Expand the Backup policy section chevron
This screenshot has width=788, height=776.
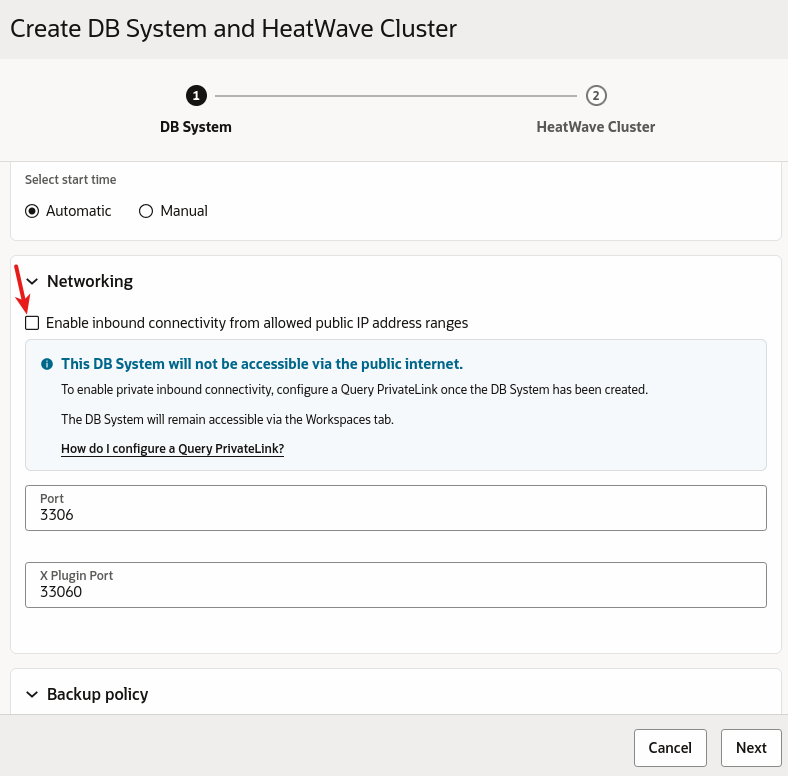pyautogui.click(x=32, y=694)
